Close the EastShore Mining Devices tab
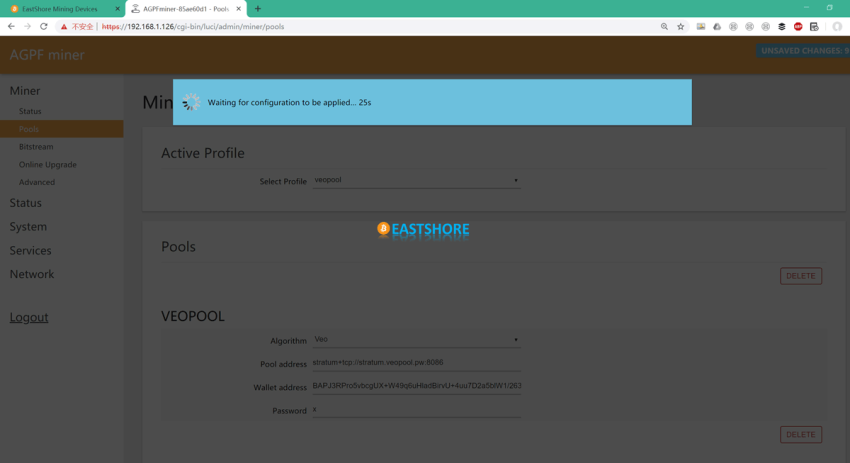The image size is (850, 463). pos(117,9)
